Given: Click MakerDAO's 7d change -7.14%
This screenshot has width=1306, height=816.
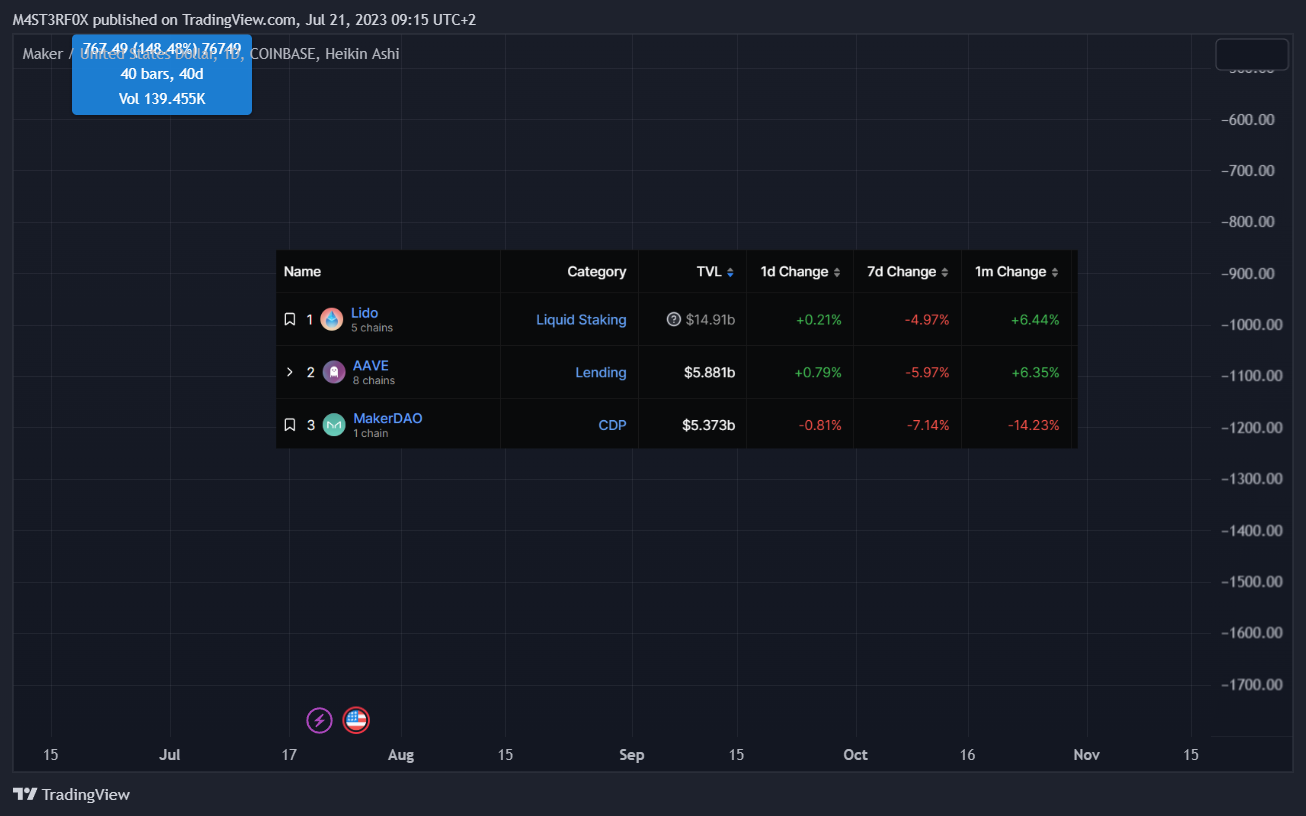Looking at the screenshot, I should pos(927,425).
